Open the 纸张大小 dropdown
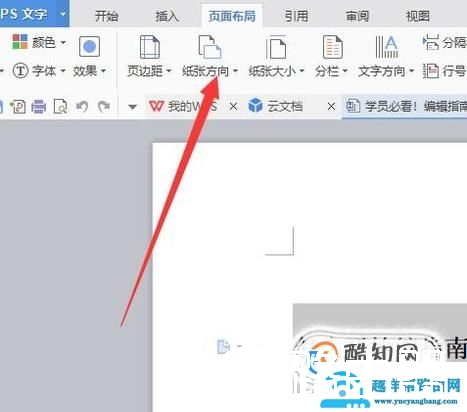Viewport: 467px width, 412px height. tap(302, 71)
